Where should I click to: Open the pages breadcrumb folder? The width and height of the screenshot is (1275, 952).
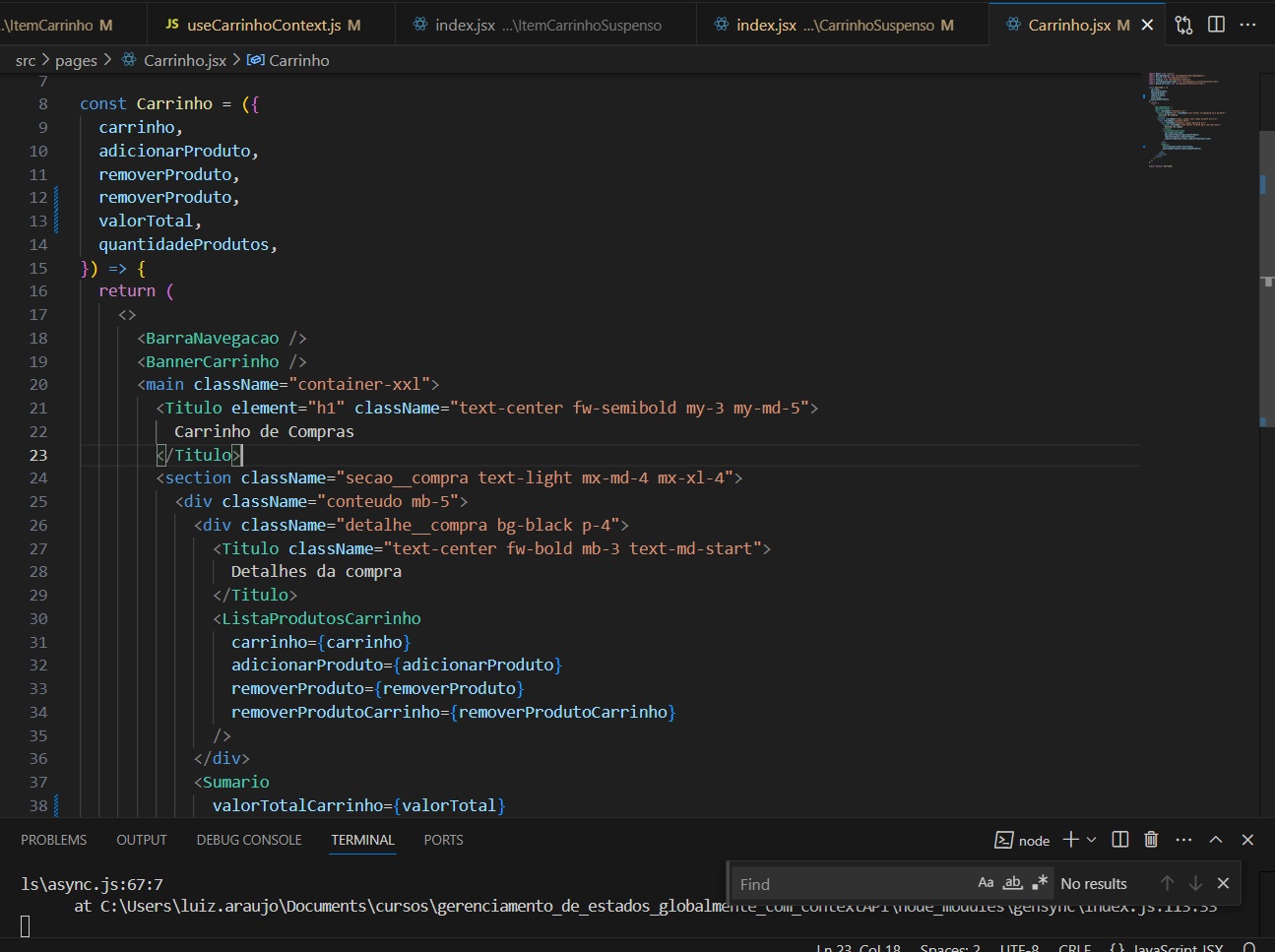(x=76, y=61)
